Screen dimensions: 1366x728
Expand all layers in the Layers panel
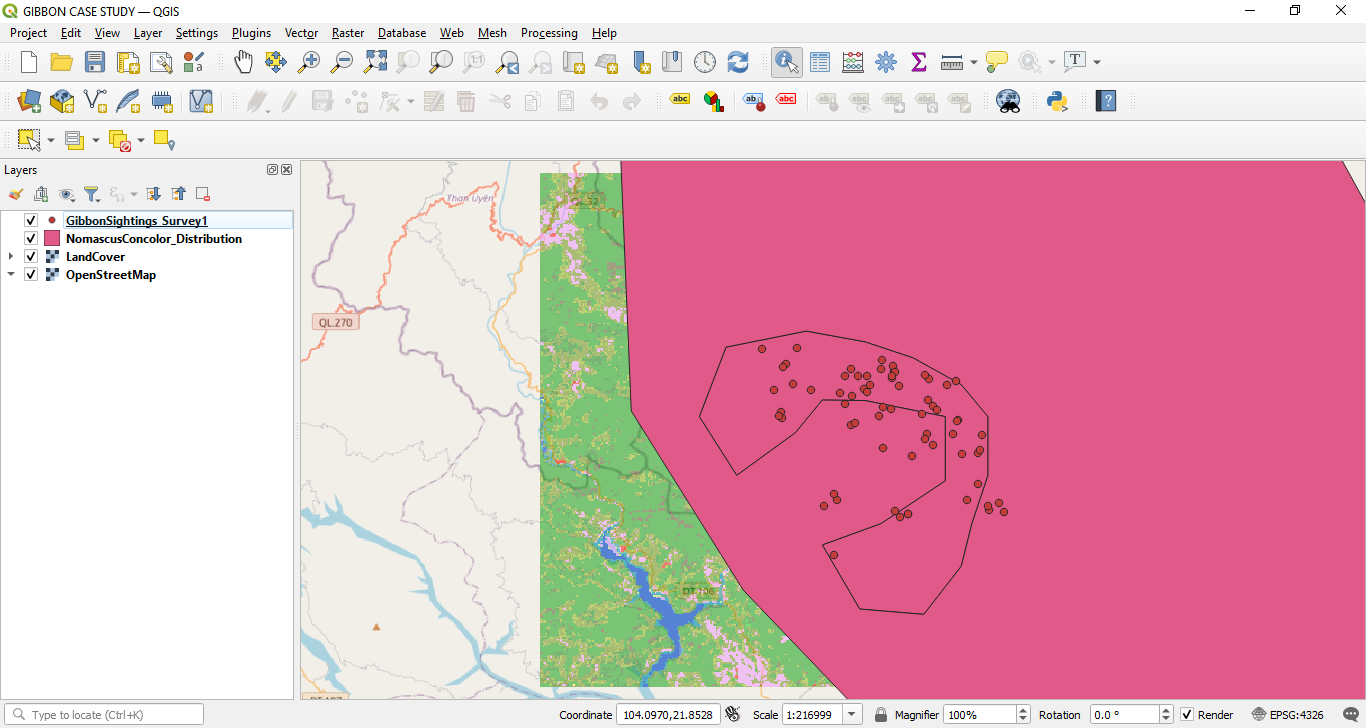[x=154, y=194]
